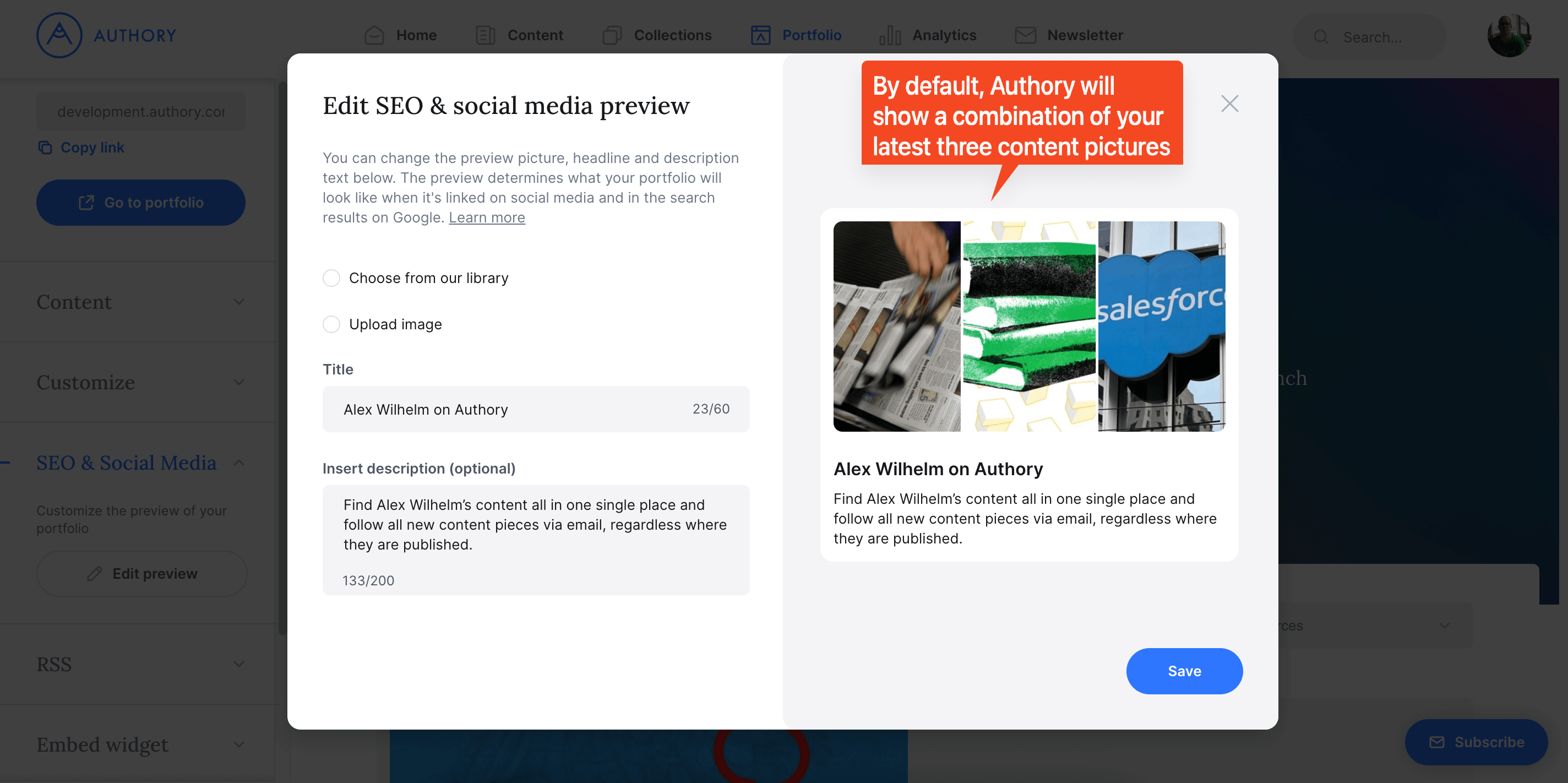
Task: Click the Home nav house icon
Action: point(374,35)
